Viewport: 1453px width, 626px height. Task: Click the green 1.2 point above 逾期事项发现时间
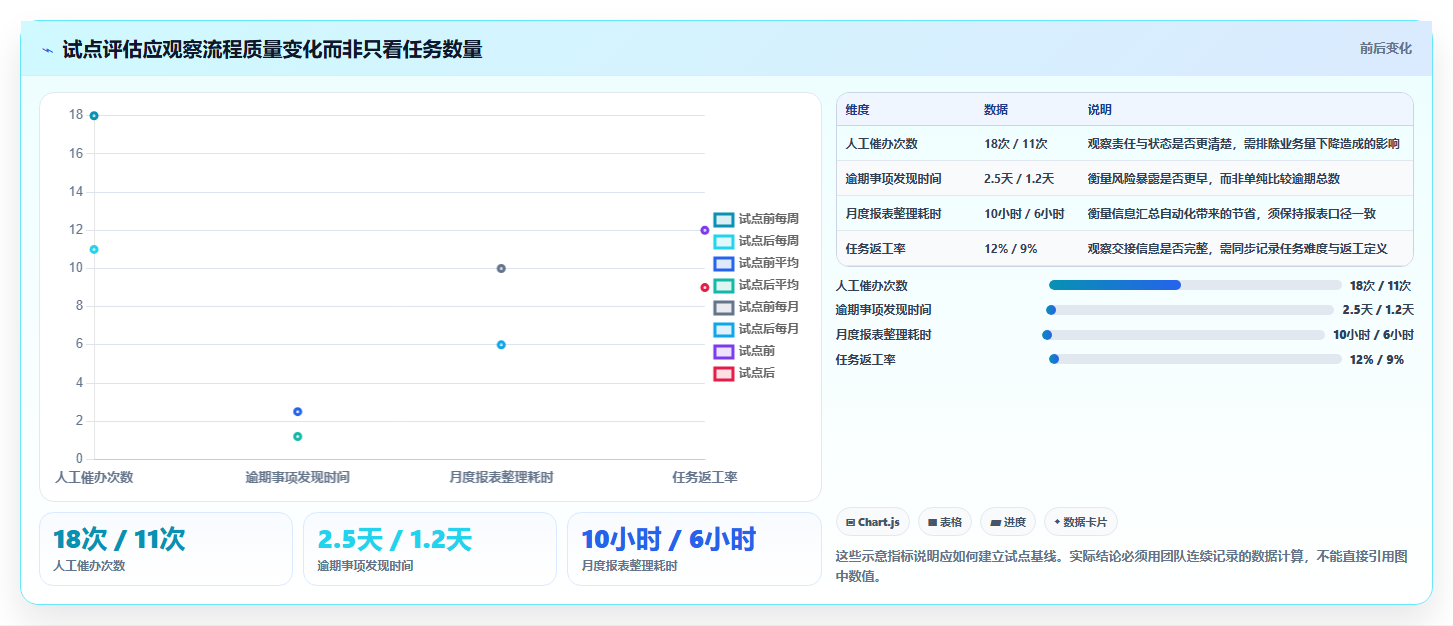pyautogui.click(x=297, y=436)
